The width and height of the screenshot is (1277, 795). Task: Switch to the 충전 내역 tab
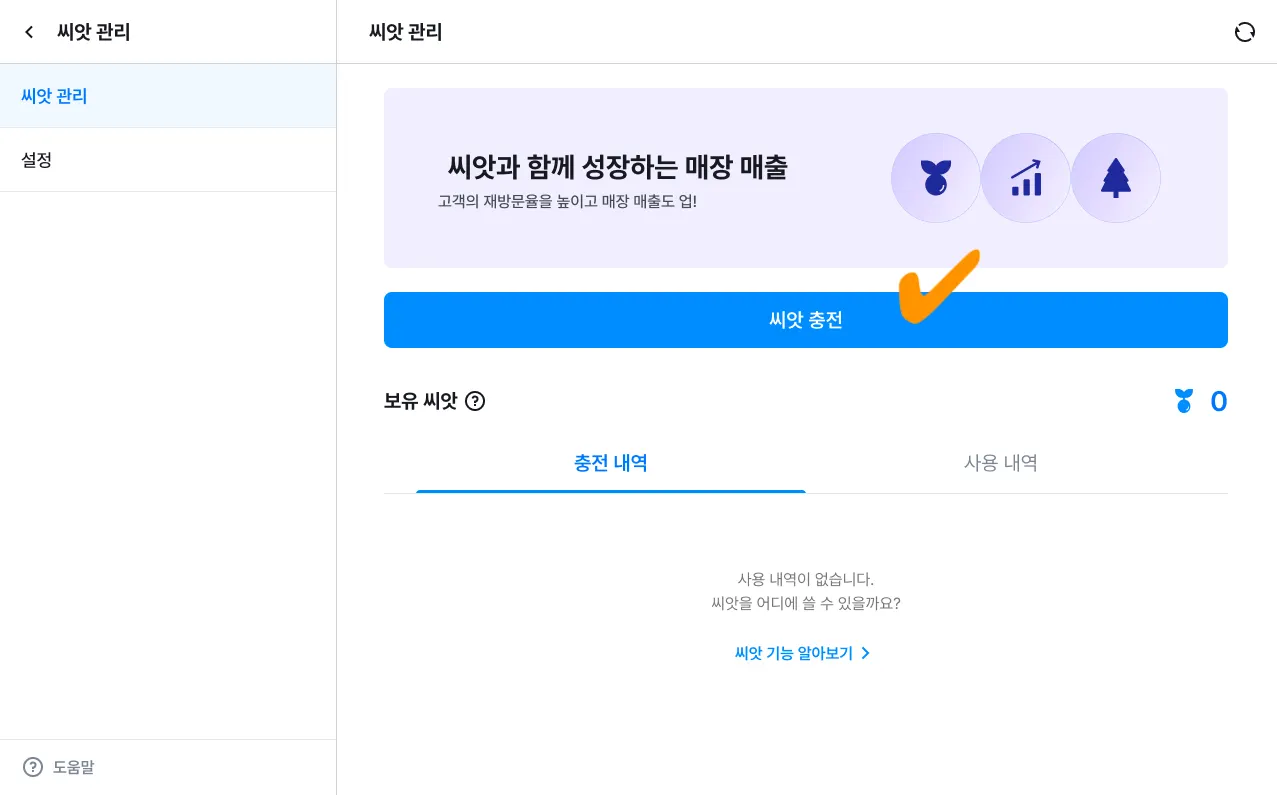pos(610,463)
